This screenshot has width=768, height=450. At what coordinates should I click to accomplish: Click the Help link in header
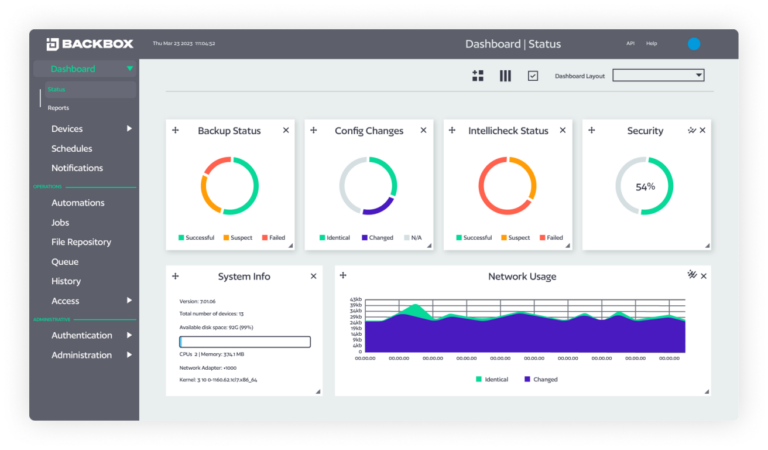click(x=652, y=44)
